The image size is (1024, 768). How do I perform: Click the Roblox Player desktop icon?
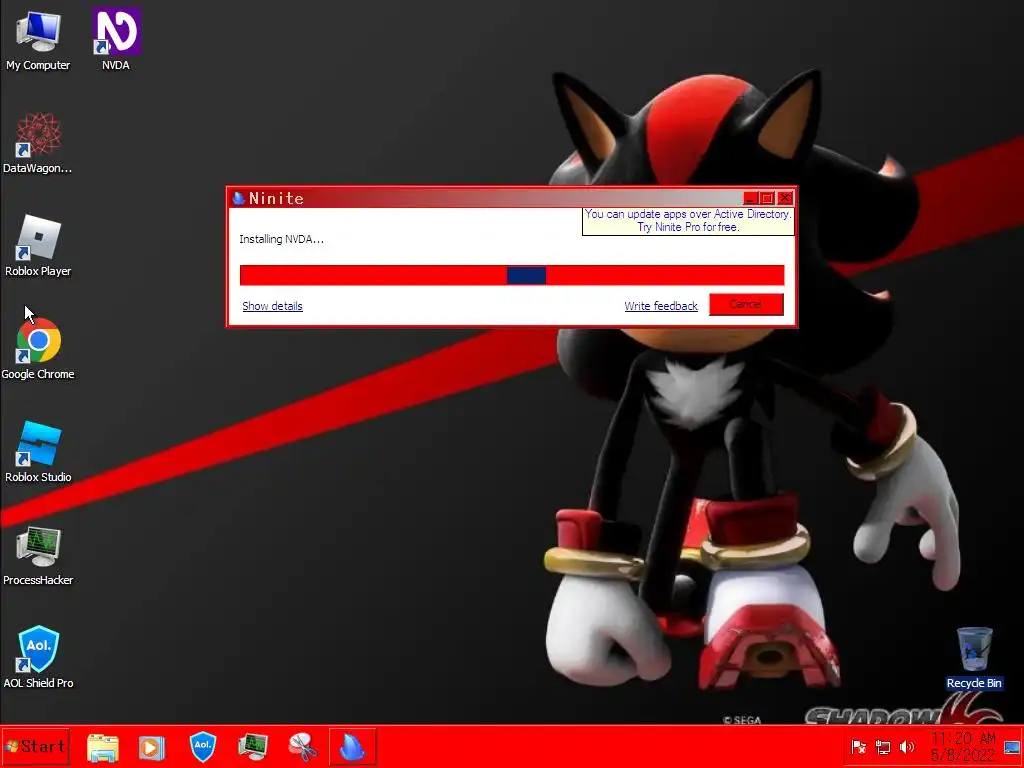tap(38, 246)
